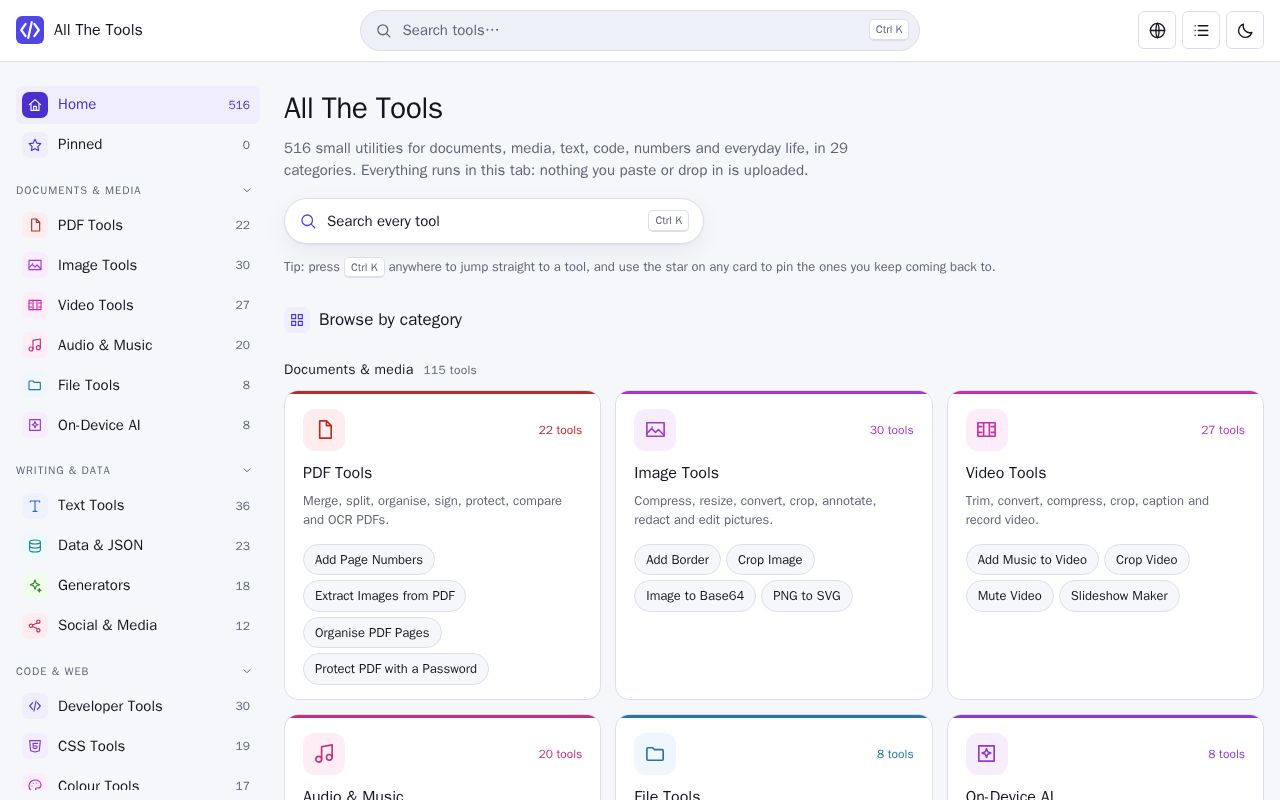Click the Developer Tools code icon
The width and height of the screenshot is (1280, 800).
click(x=35, y=706)
